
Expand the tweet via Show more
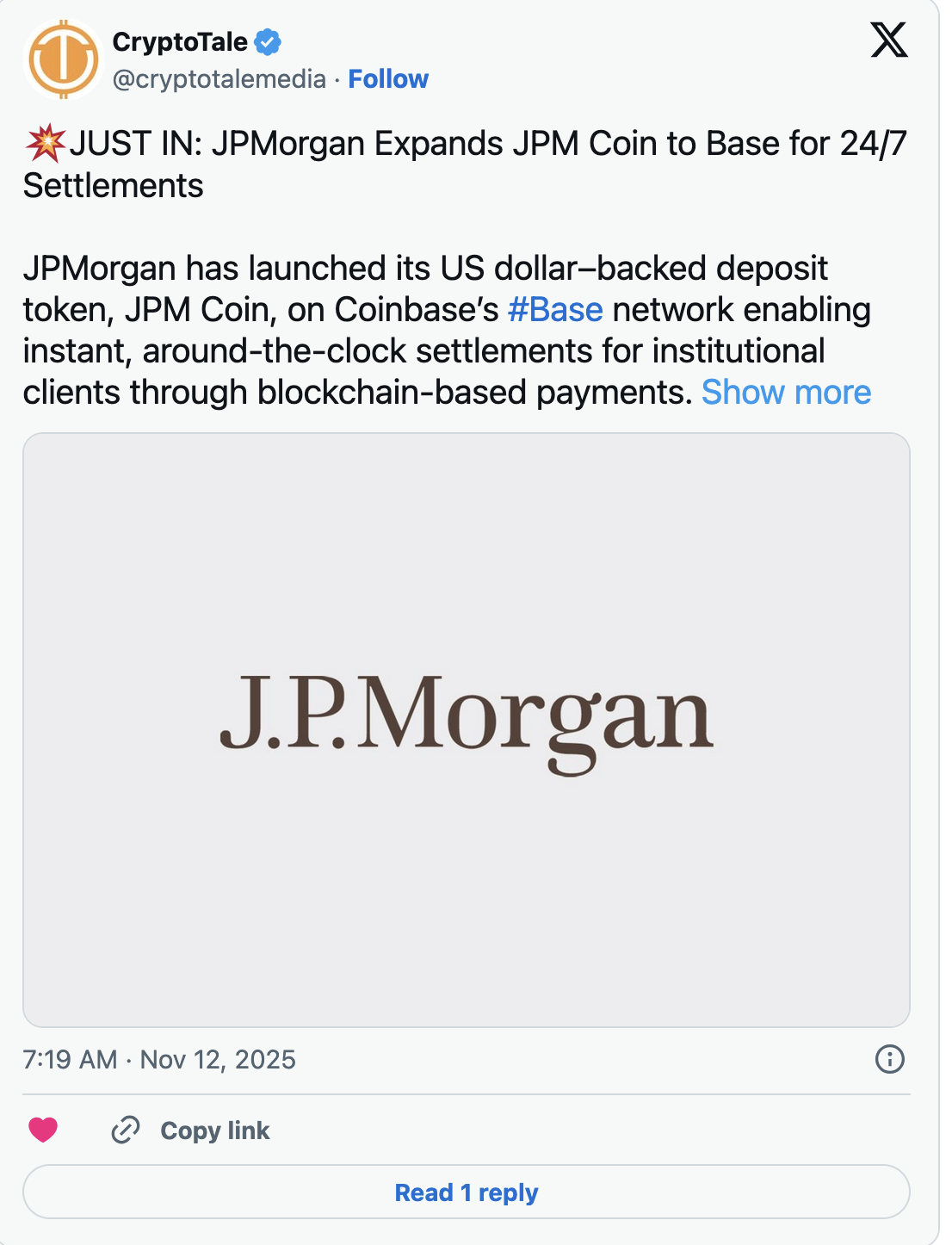(x=786, y=393)
